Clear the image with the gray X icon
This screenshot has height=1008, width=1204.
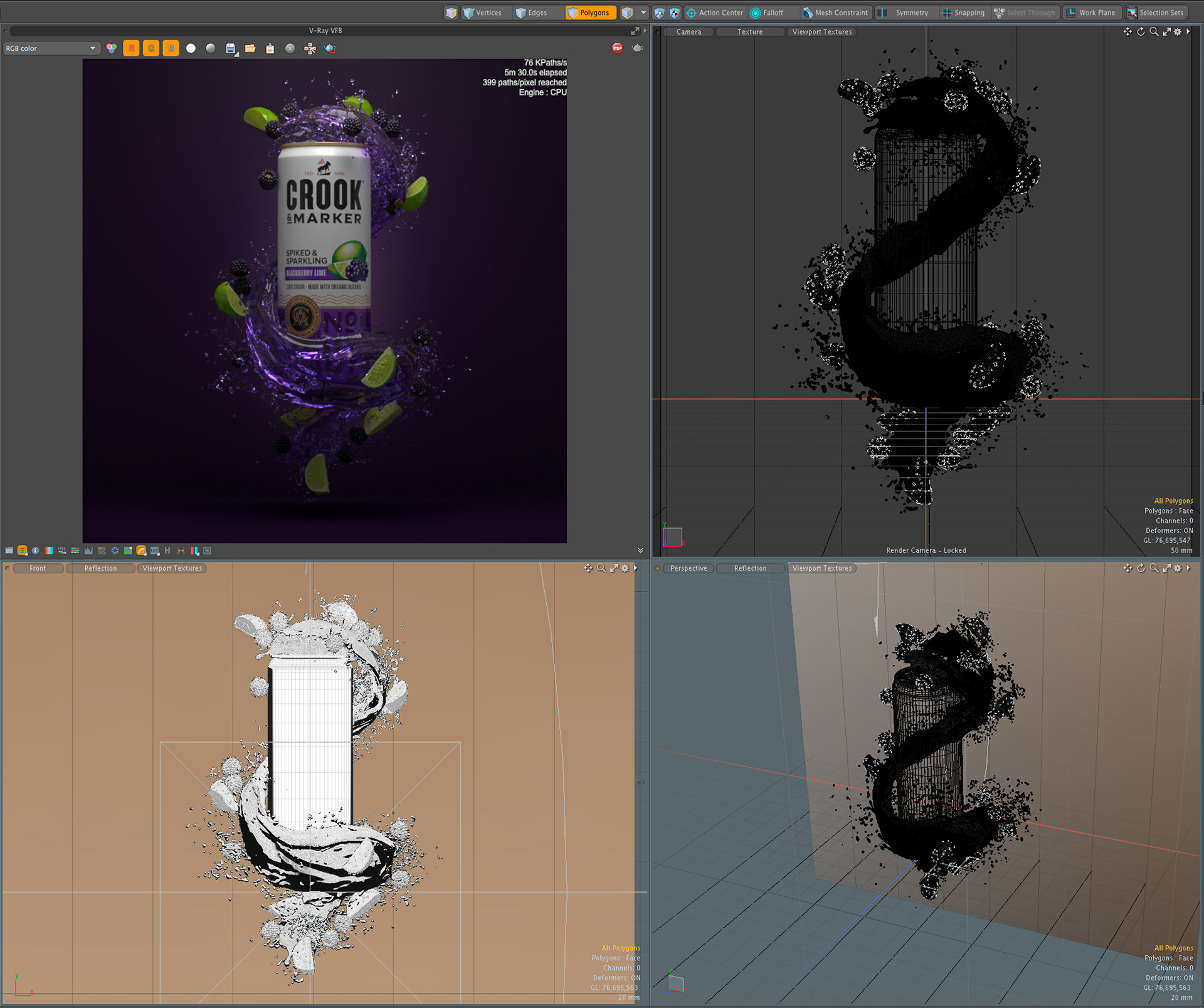(290, 48)
